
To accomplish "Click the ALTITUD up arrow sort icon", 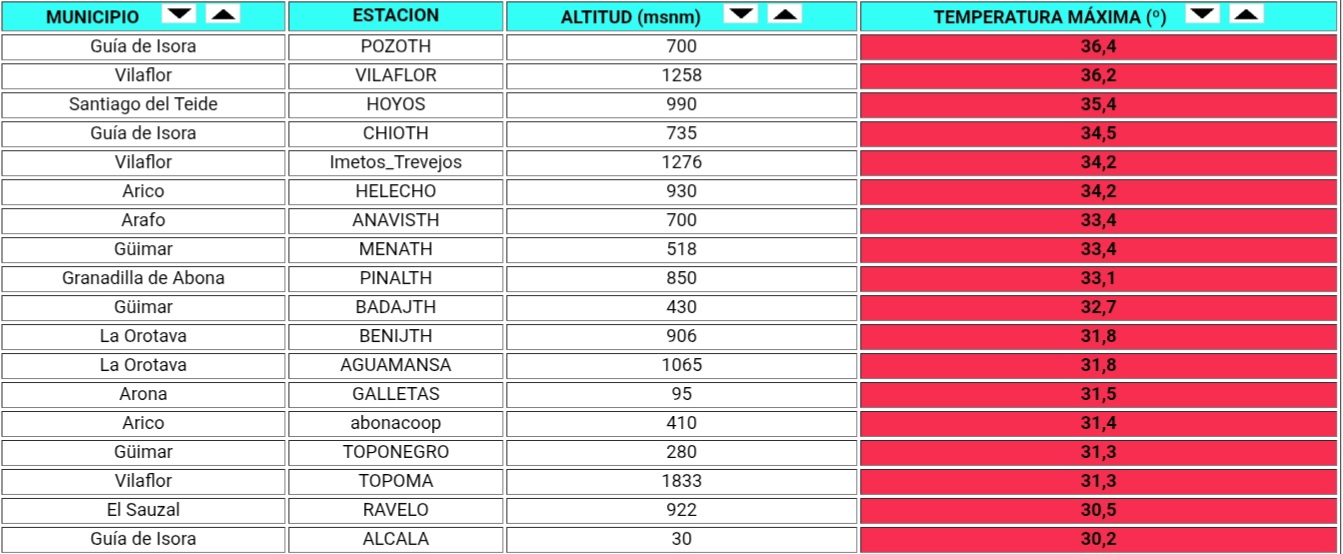I will pos(785,14).
